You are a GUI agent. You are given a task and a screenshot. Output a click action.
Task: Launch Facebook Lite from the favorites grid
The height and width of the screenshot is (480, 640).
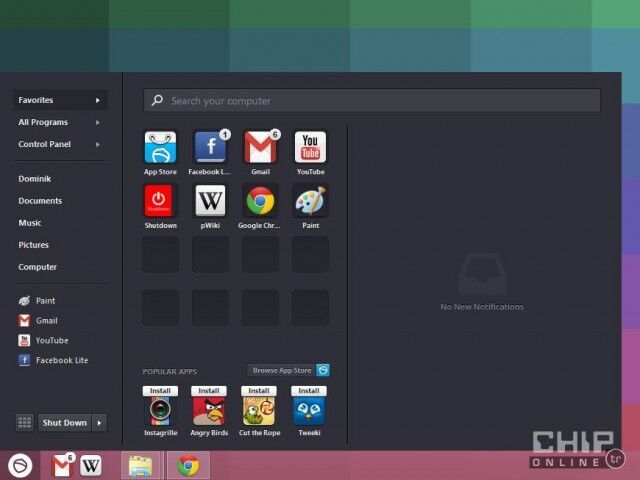click(210, 148)
